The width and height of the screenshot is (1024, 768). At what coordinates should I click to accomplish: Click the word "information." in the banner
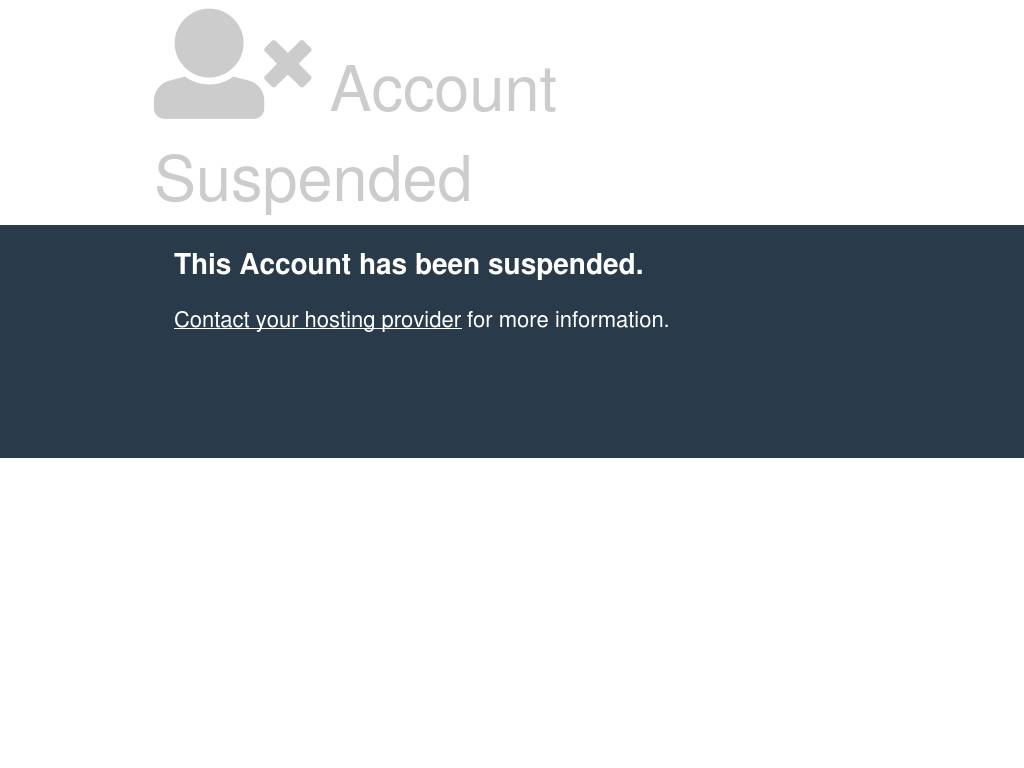[x=612, y=320]
